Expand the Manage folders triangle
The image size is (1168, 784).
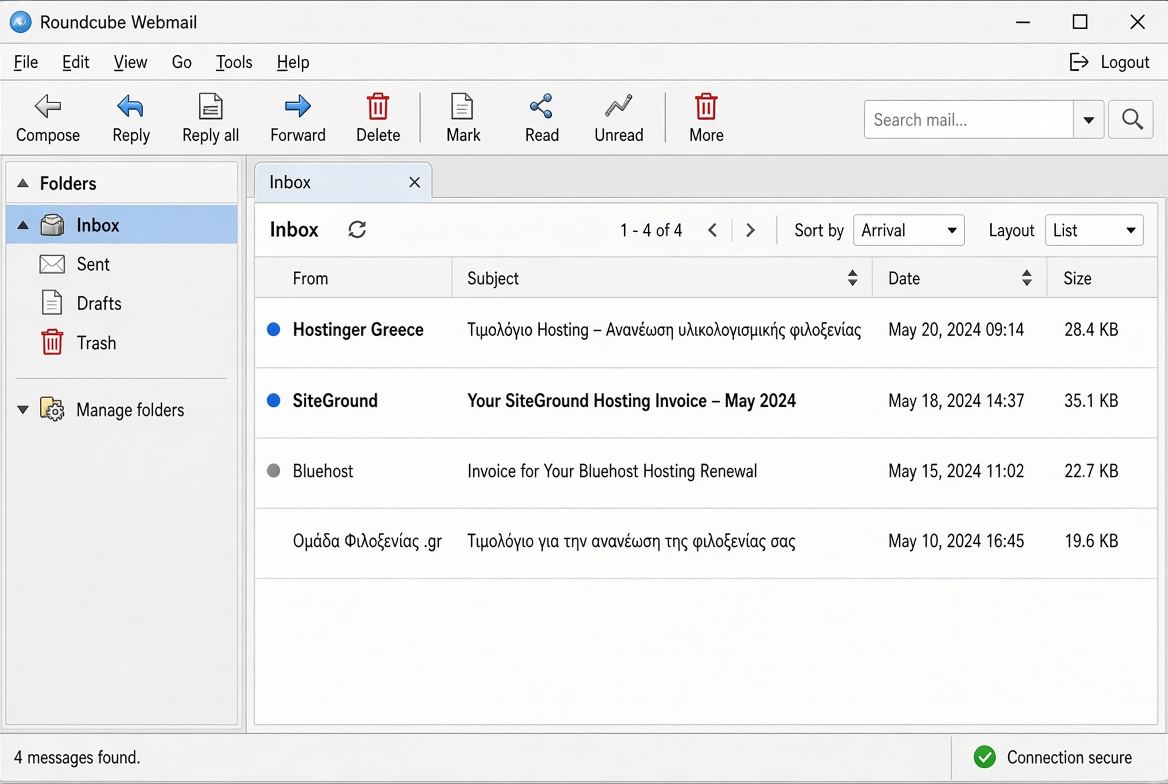coord(23,409)
